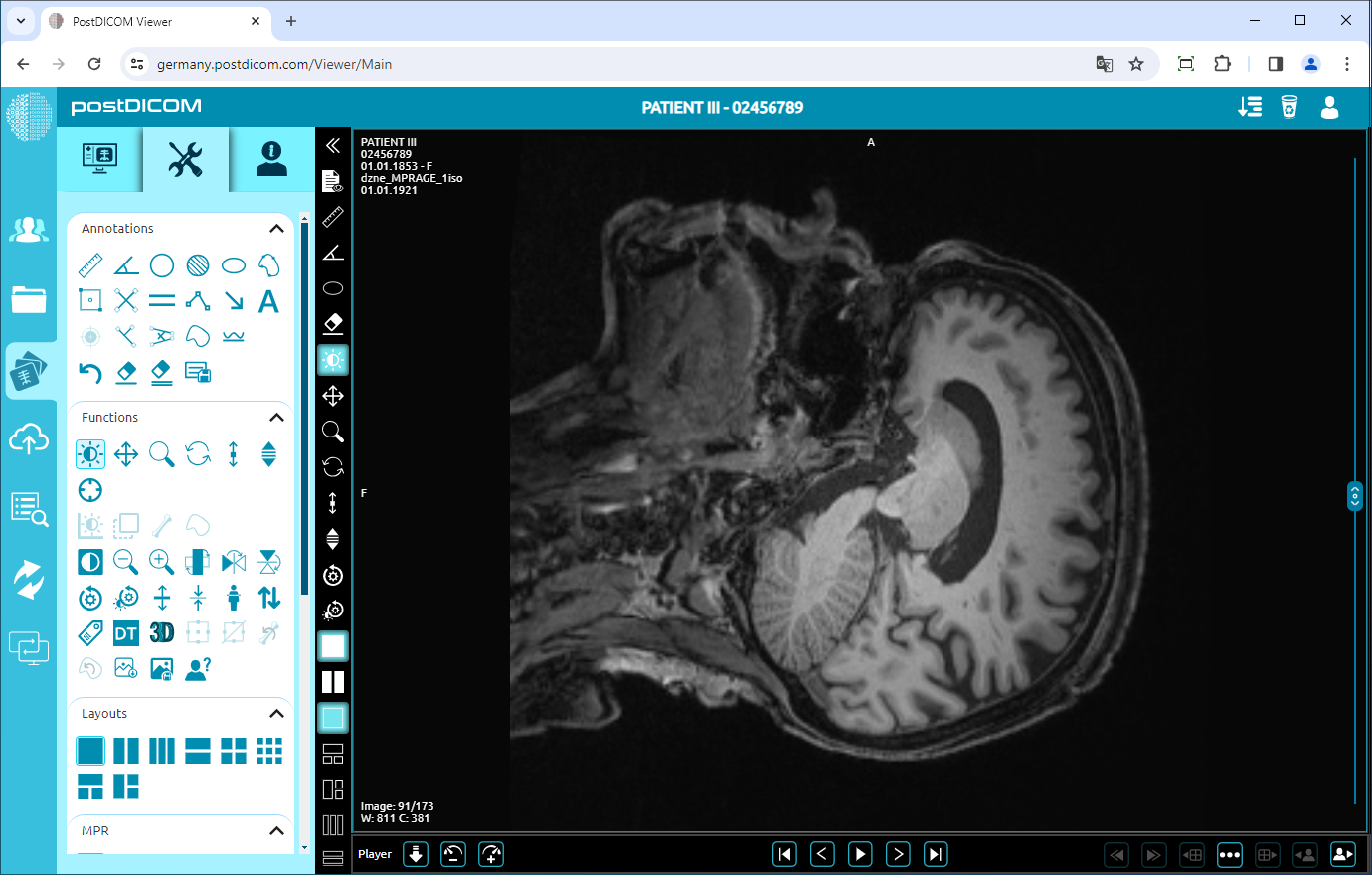
Task: Select the Ruler measurement annotation tool
Action: pyautogui.click(x=89, y=264)
